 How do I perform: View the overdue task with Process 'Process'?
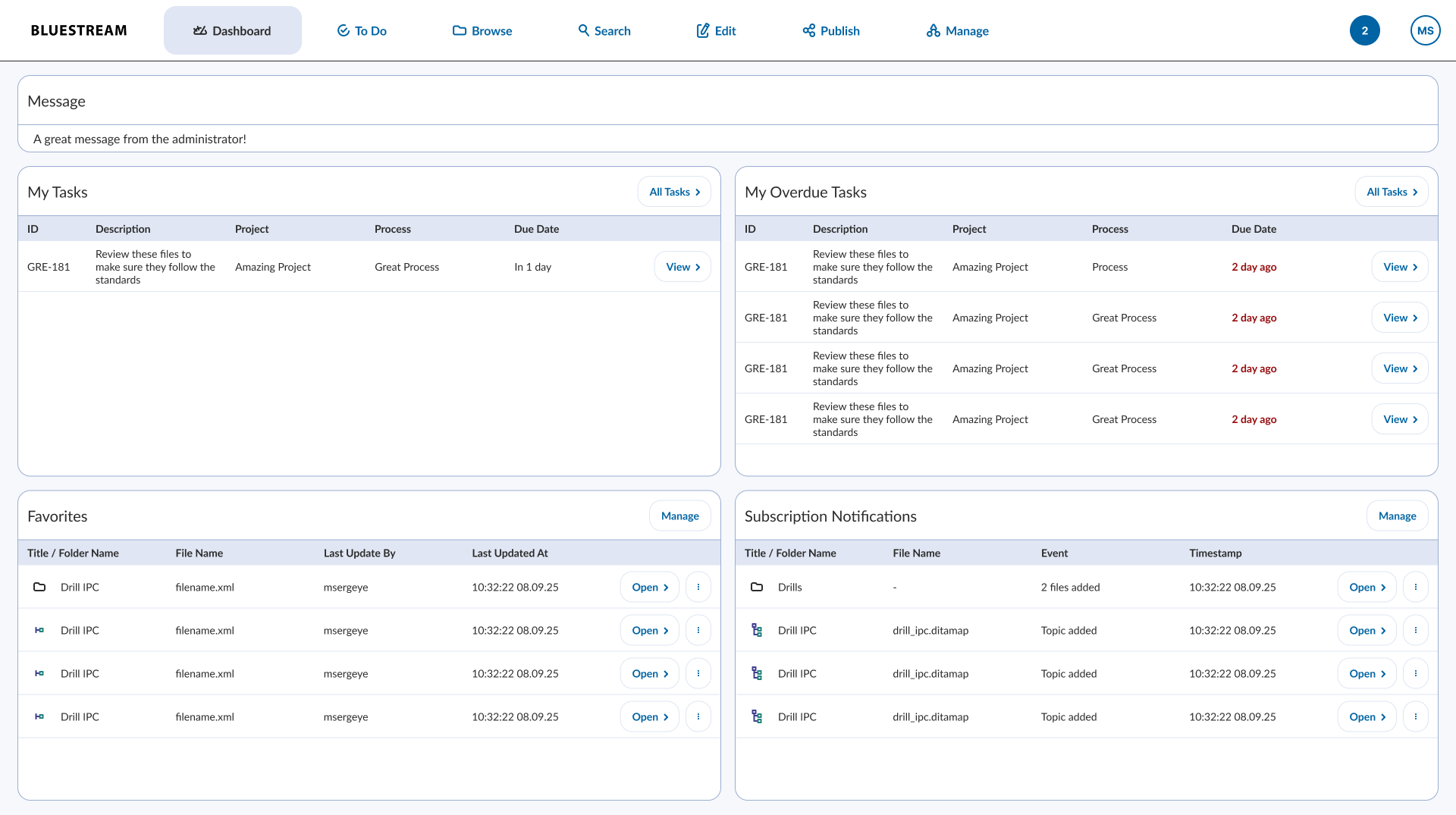[1400, 267]
